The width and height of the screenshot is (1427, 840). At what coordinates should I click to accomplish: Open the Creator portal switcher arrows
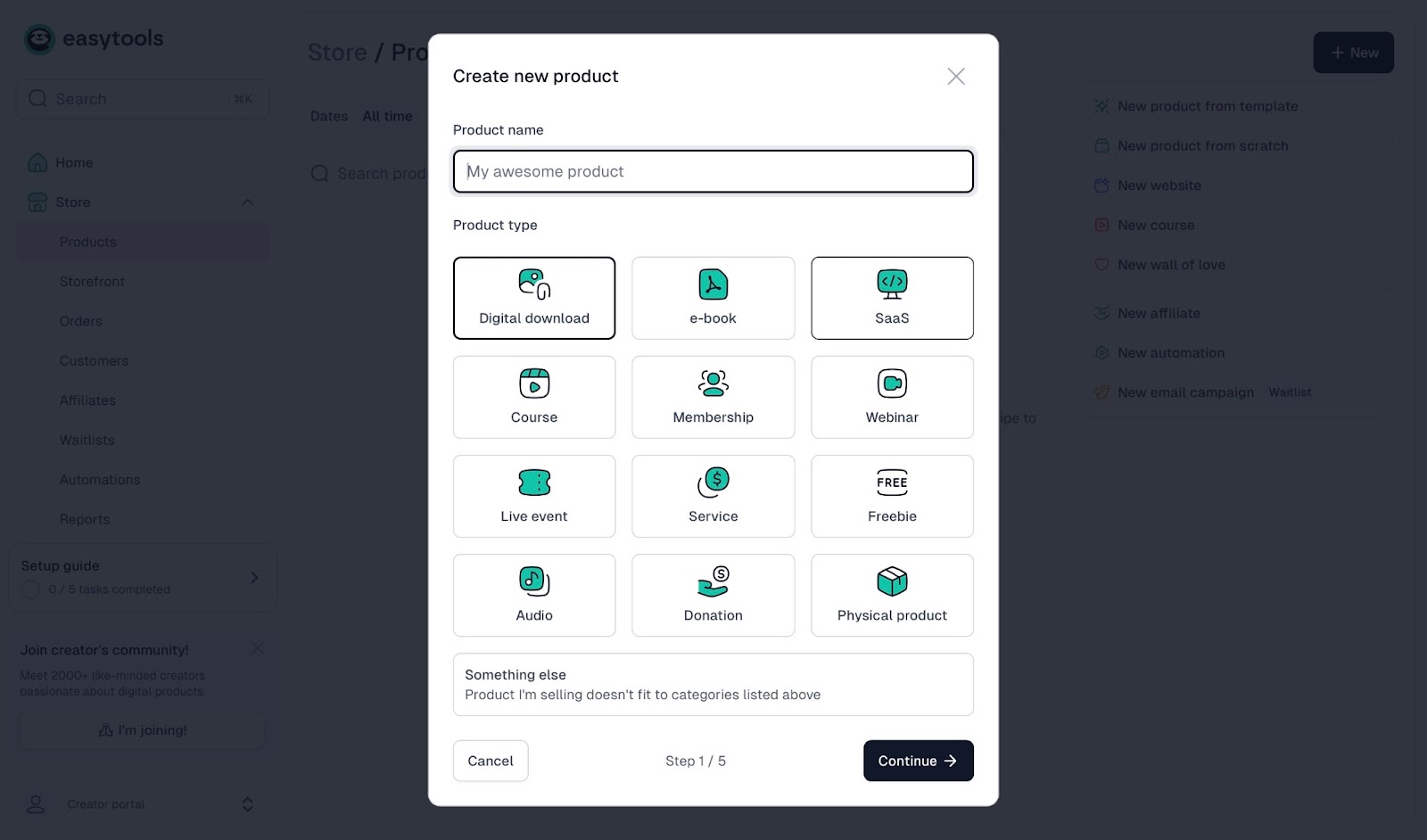pyautogui.click(x=248, y=804)
